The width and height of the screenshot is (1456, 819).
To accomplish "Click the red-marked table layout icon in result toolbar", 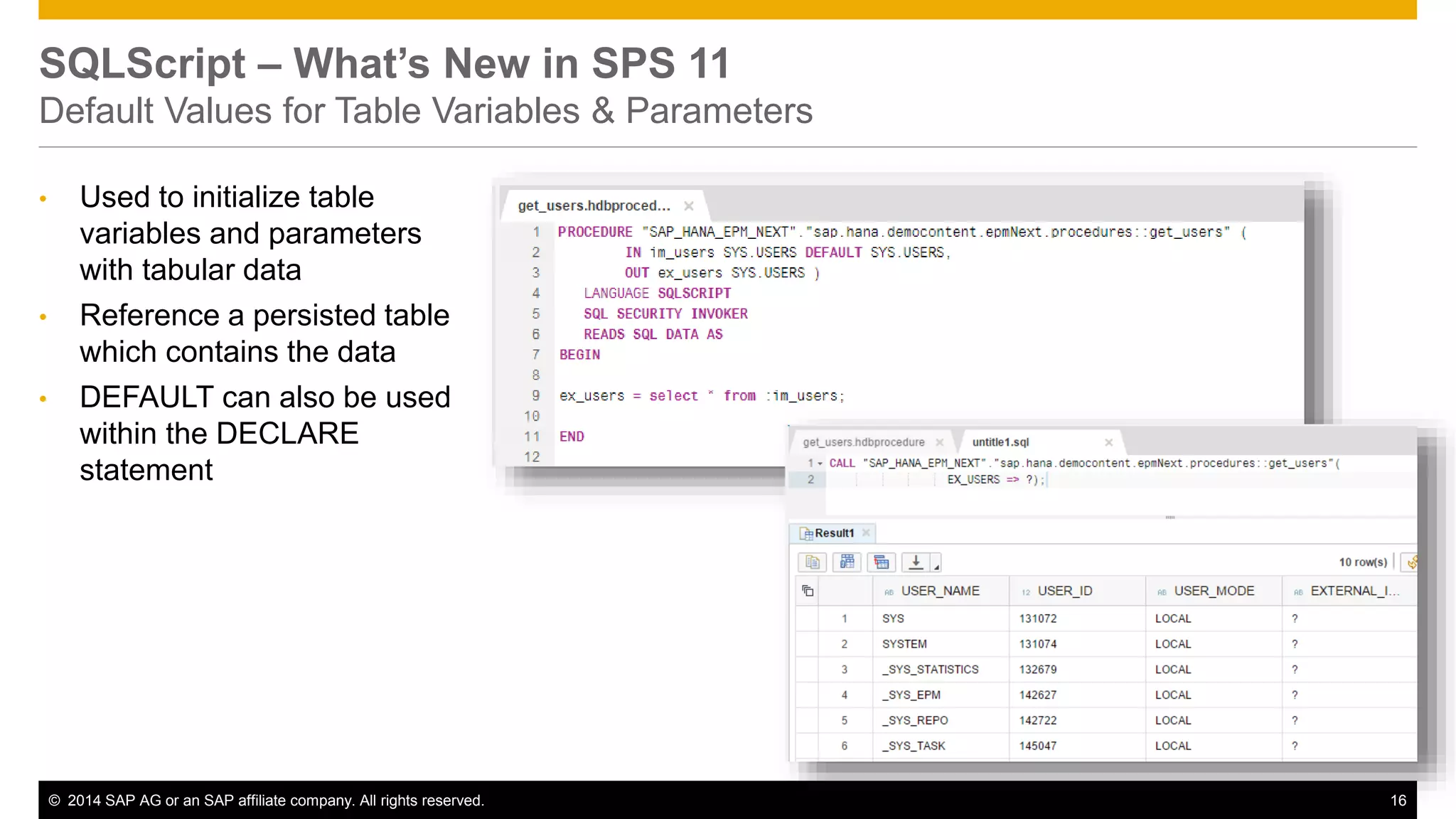I will [x=882, y=562].
